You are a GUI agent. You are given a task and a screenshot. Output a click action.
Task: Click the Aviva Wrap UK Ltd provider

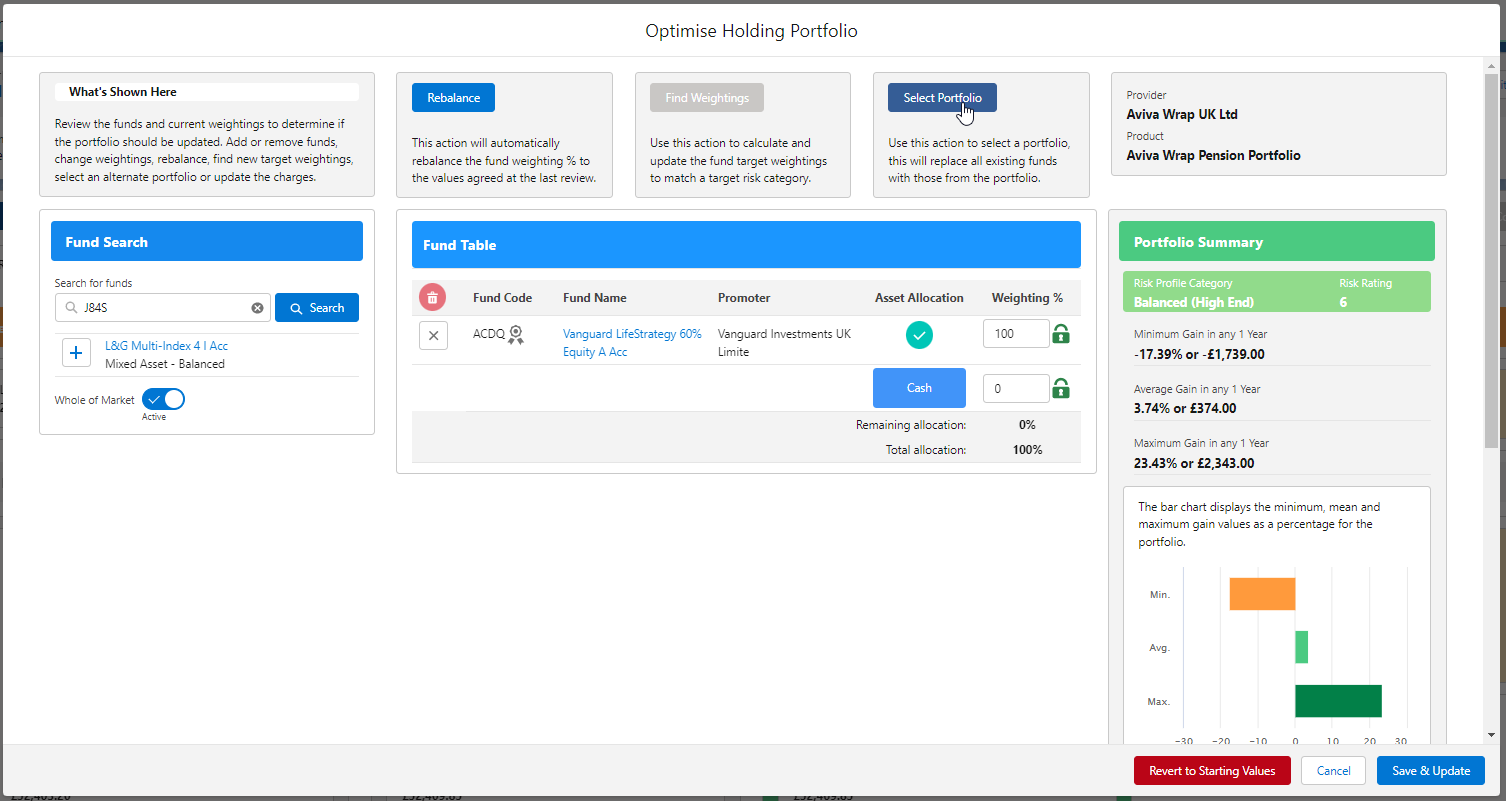point(1182,114)
